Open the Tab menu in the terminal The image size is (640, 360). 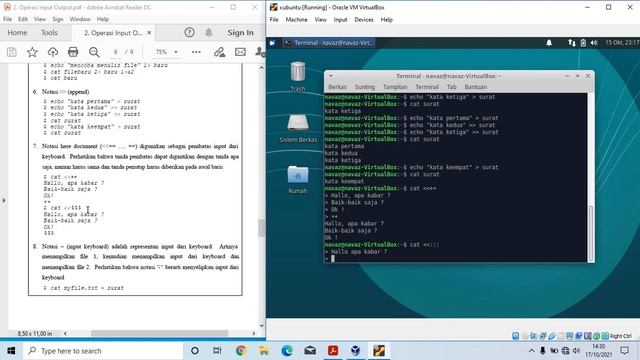pos(451,87)
